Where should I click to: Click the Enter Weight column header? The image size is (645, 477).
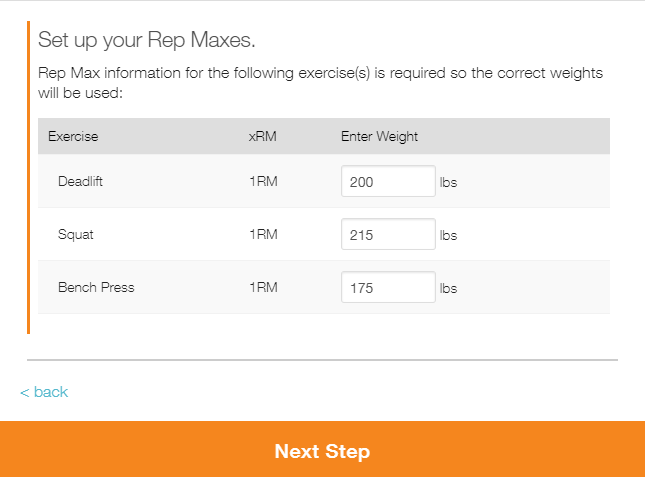pyautogui.click(x=379, y=136)
